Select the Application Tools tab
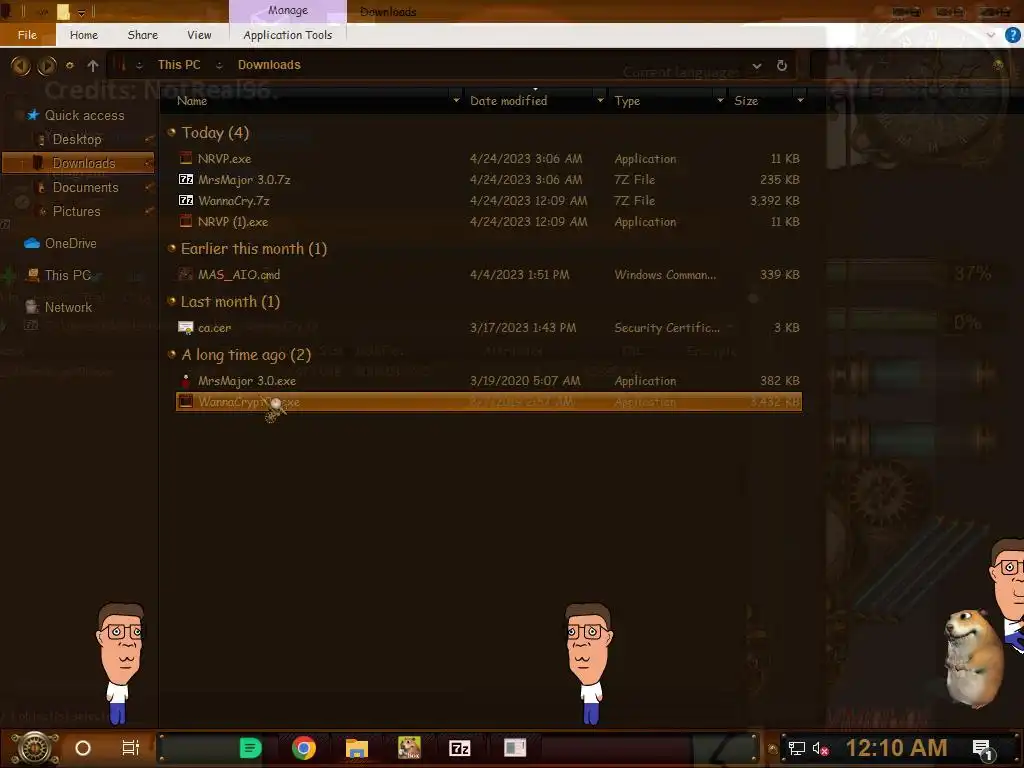 pyautogui.click(x=287, y=35)
